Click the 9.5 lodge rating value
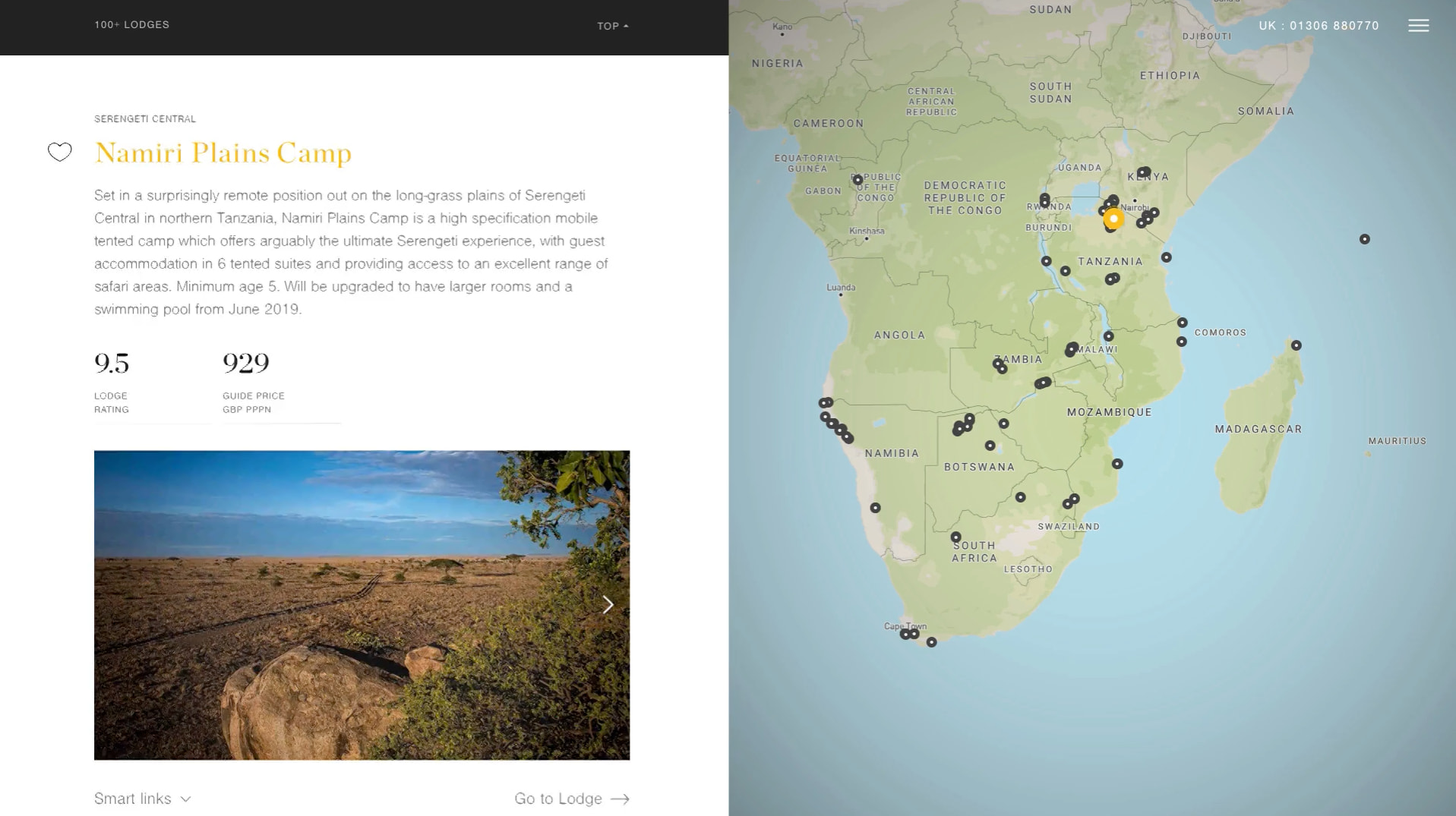This screenshot has width=1456, height=816. [112, 364]
